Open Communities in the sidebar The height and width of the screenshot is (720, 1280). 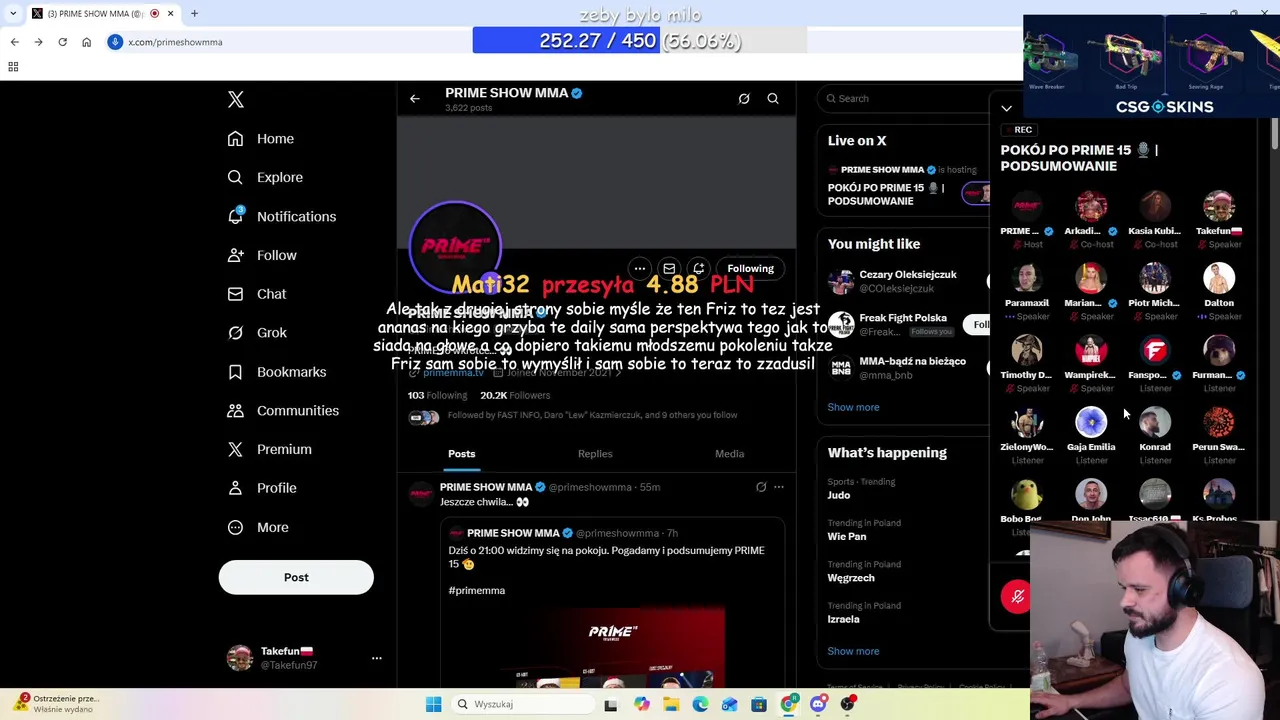(x=283, y=410)
